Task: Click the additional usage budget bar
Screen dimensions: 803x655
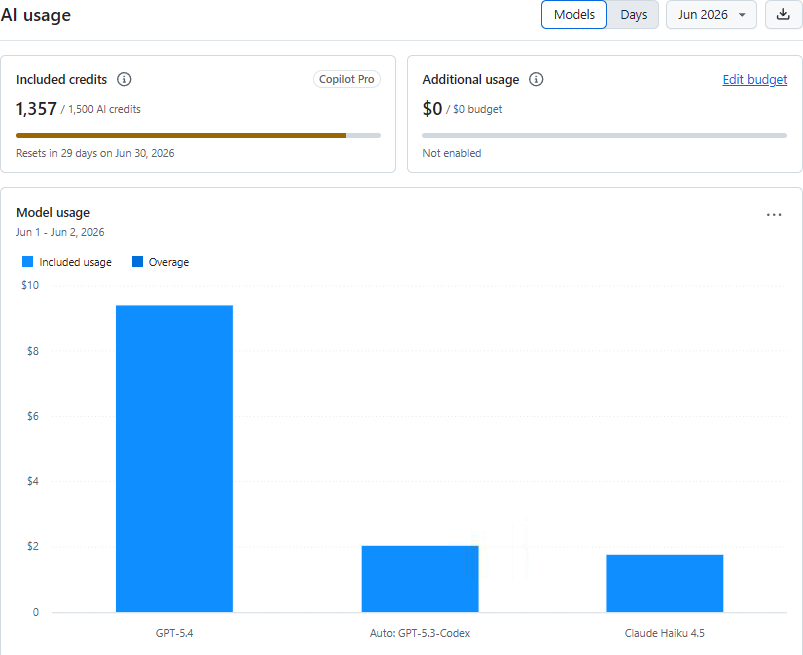Action: (604, 136)
